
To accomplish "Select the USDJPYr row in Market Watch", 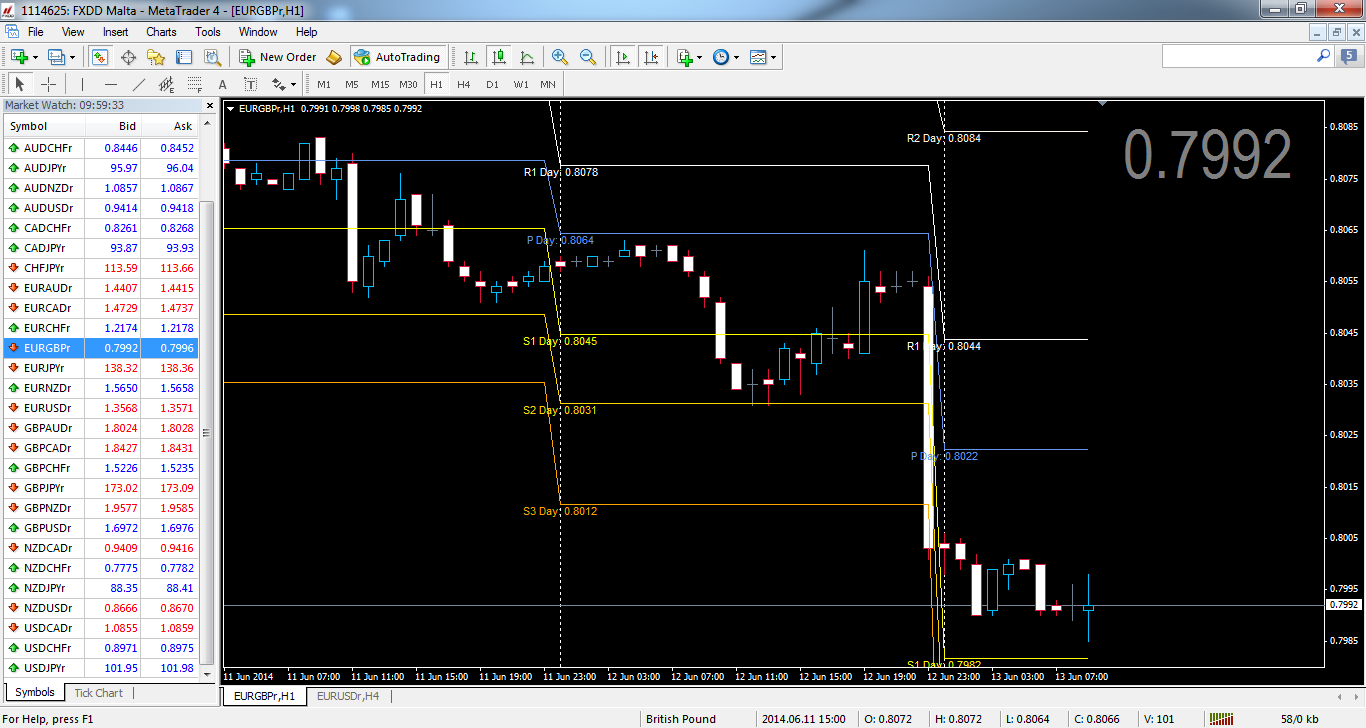I will click(x=101, y=668).
